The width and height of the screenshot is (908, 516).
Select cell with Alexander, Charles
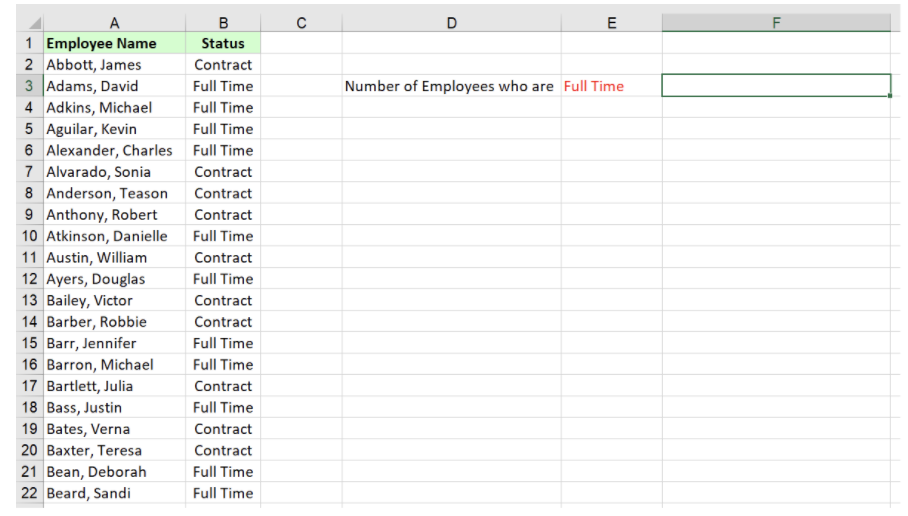coord(115,150)
